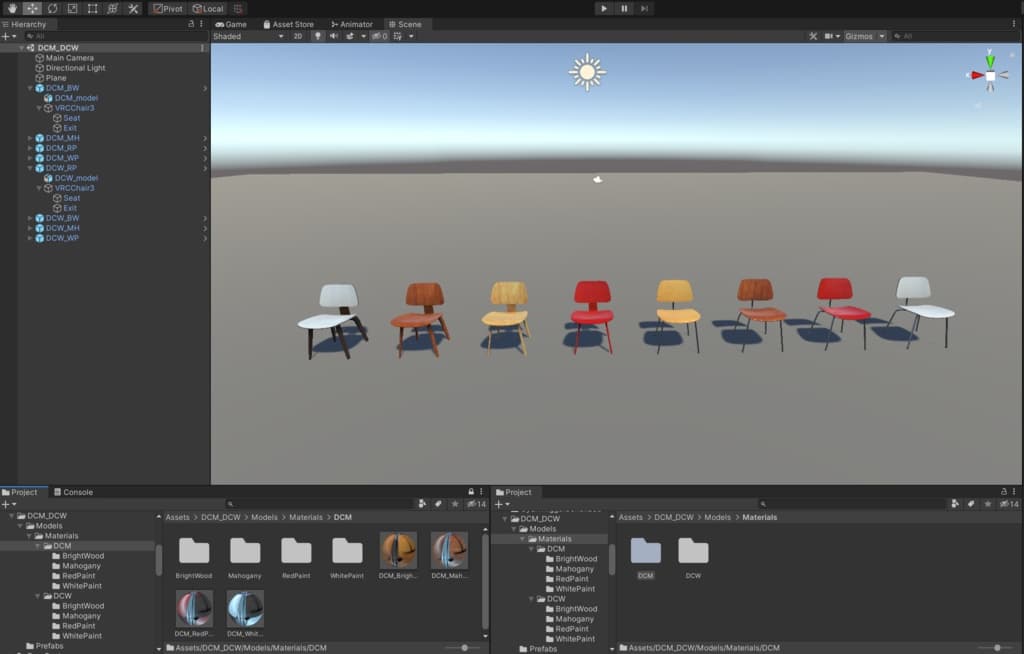Open Scene view component tools icon
The image size is (1024, 654).
click(x=813, y=37)
